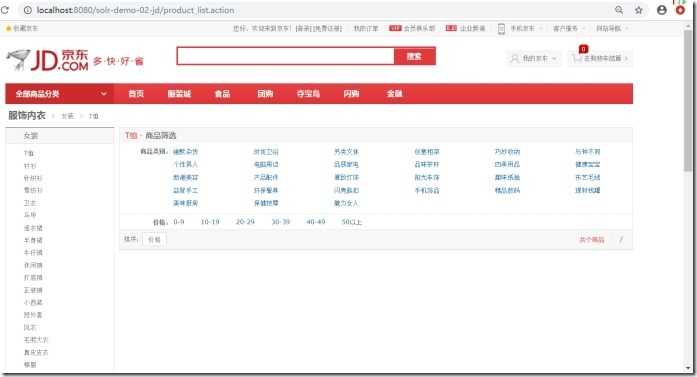Viewport: 697px width, 377px height.
Task: Click 产品配件 category filter
Action: [x=266, y=177]
